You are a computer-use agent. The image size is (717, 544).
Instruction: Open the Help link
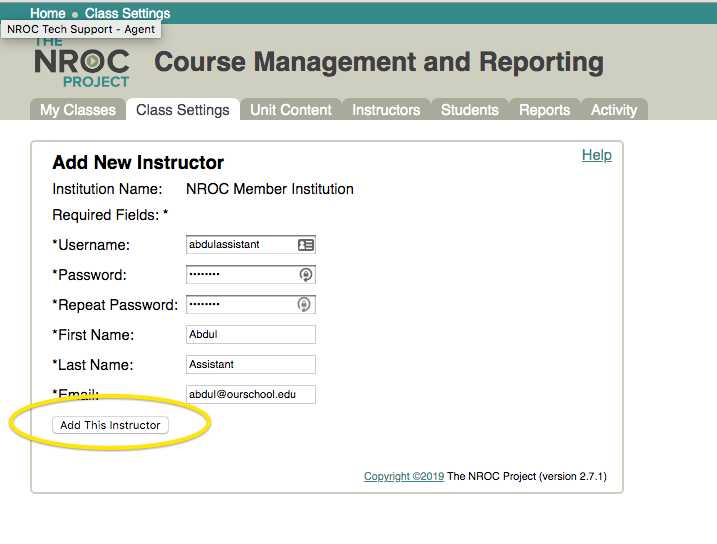pyautogui.click(x=597, y=155)
